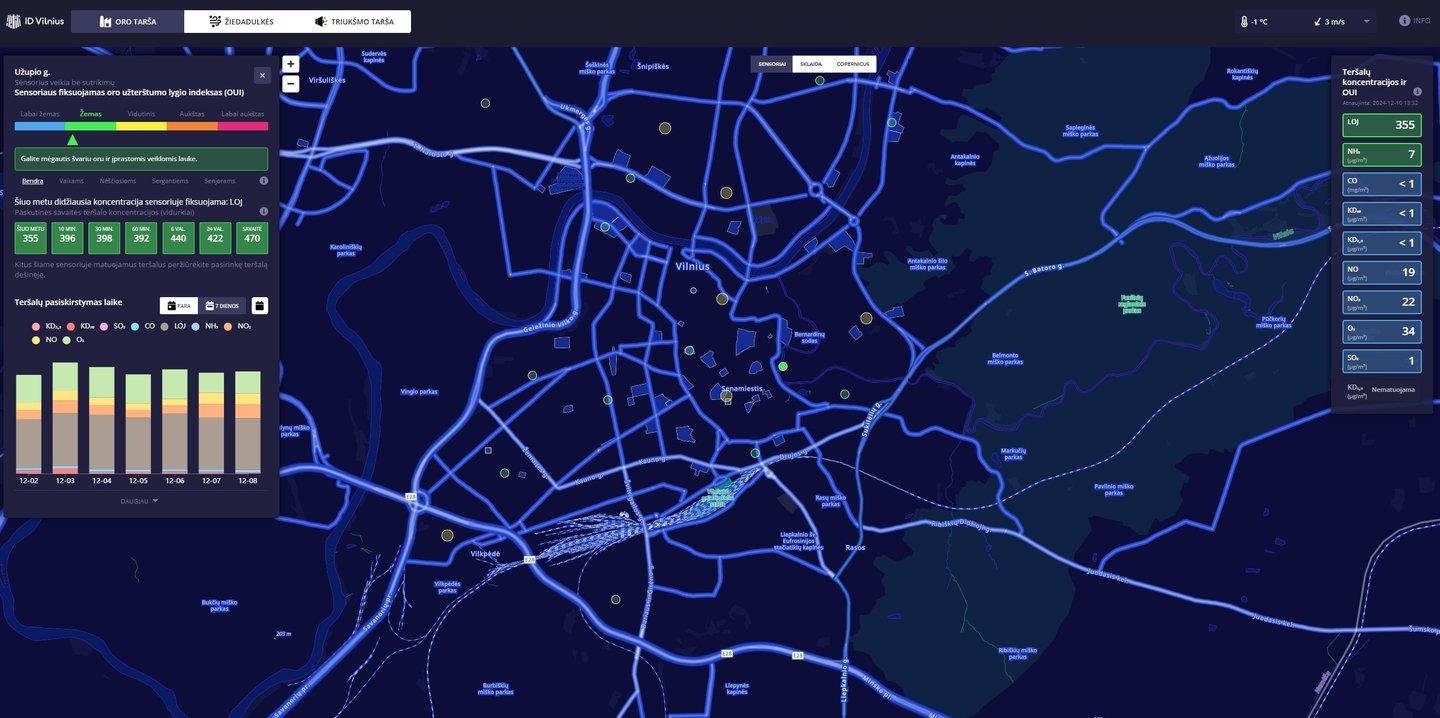
Task: Zoom in the map with plus button
Action: click(291, 64)
